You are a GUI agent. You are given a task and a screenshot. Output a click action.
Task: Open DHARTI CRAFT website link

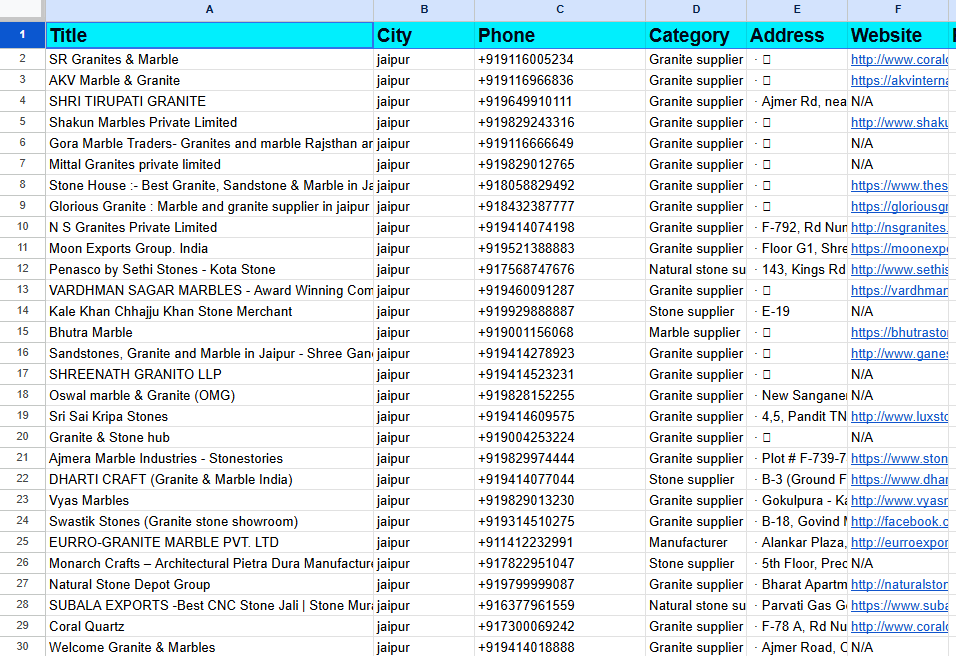coord(899,480)
